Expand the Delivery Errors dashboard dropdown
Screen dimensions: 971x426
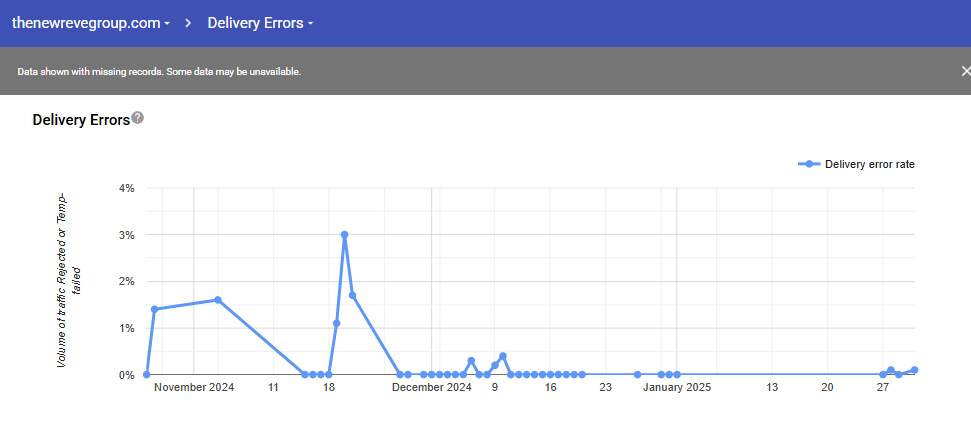(260, 22)
